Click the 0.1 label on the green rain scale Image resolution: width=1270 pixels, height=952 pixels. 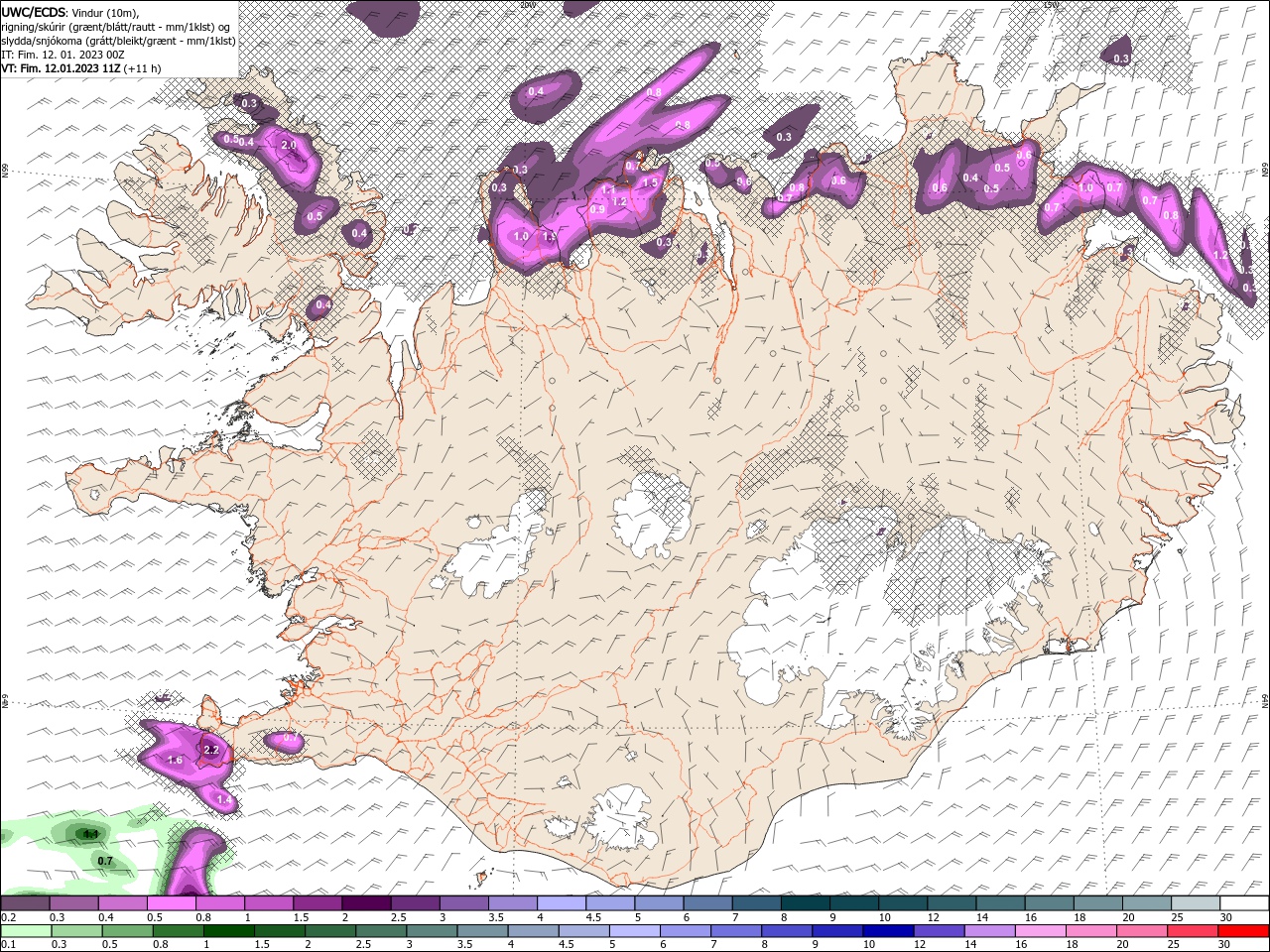click(8, 945)
